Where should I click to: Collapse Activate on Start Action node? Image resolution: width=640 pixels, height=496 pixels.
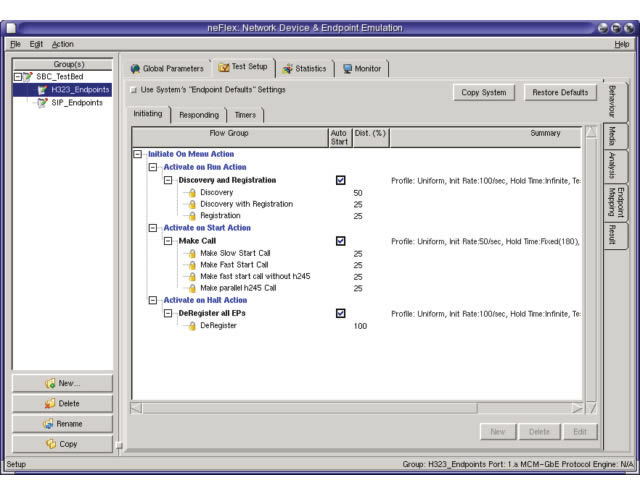click(x=153, y=228)
